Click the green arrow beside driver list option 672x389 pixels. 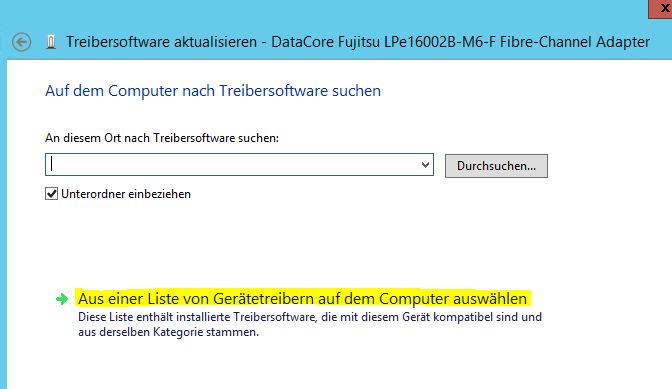click(62, 299)
